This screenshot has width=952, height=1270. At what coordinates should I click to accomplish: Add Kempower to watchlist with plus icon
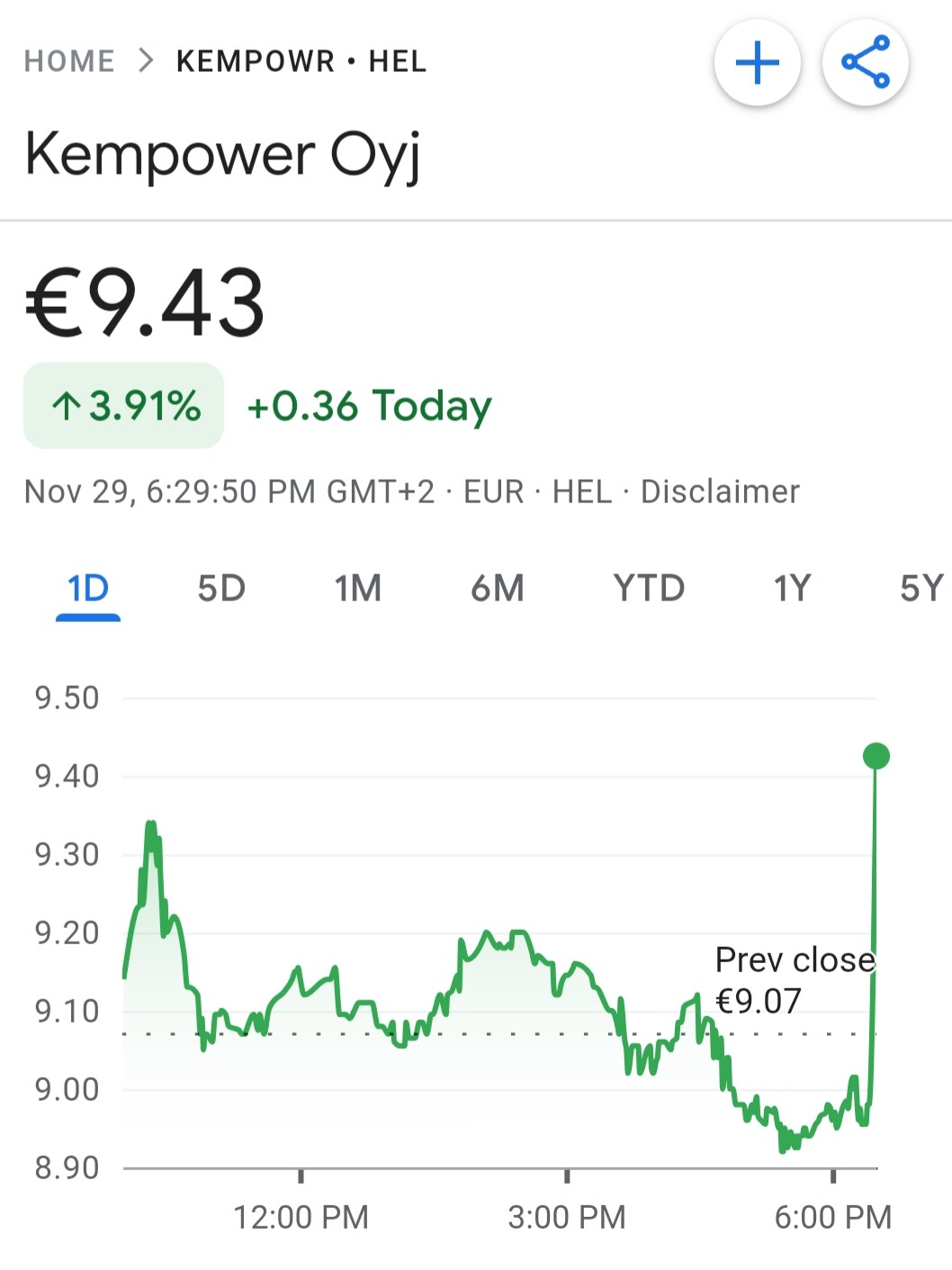[x=758, y=63]
